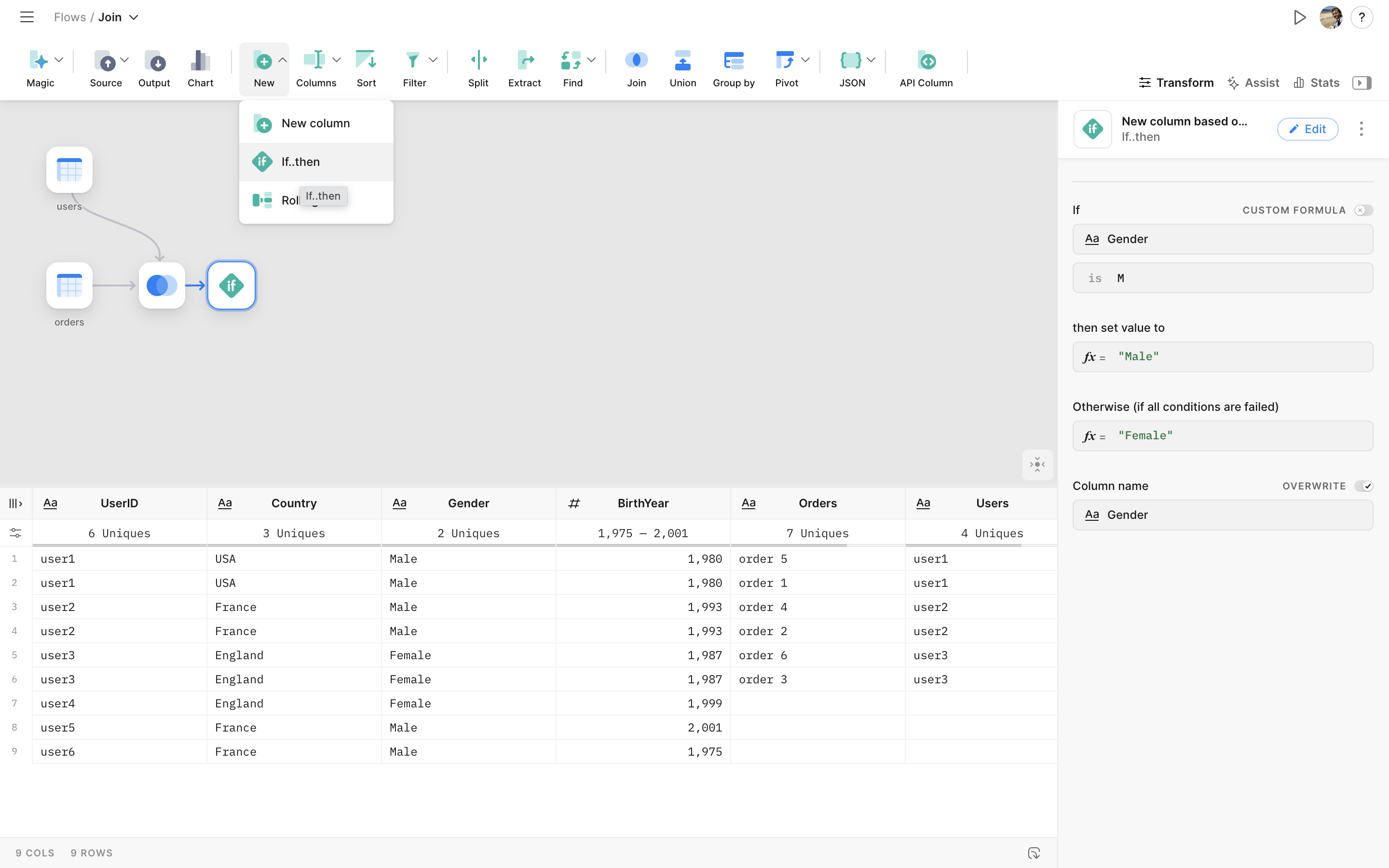Toggle the Custom Formula switch
1389x868 pixels.
1363,210
